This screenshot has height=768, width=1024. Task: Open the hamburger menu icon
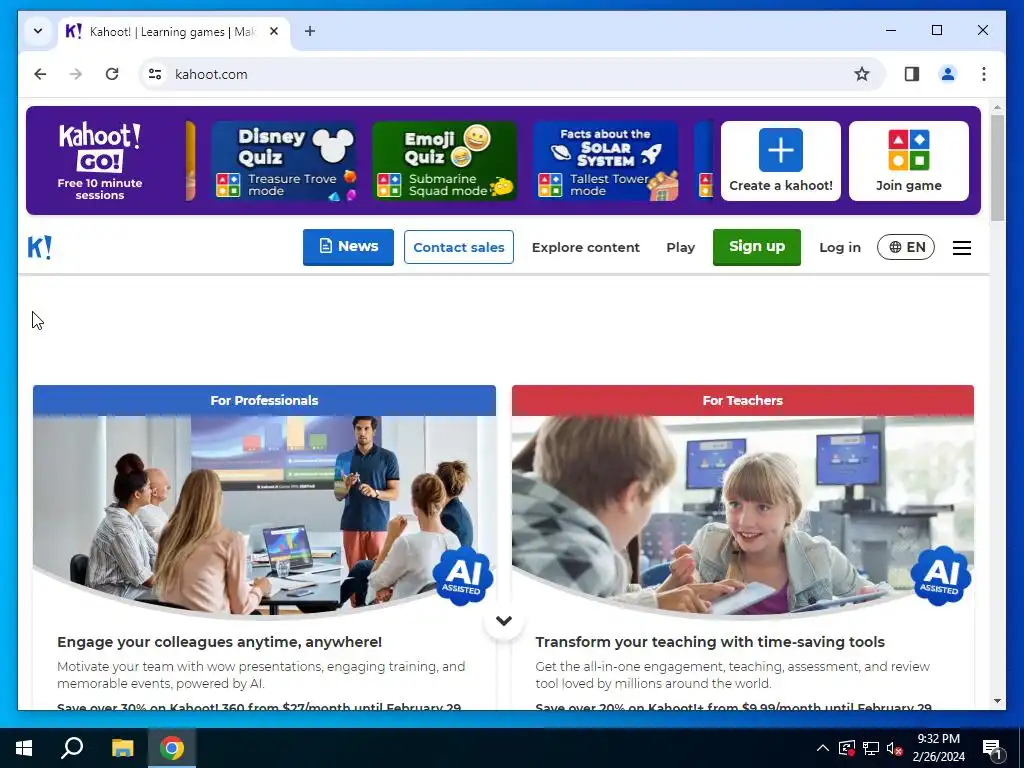click(961, 248)
